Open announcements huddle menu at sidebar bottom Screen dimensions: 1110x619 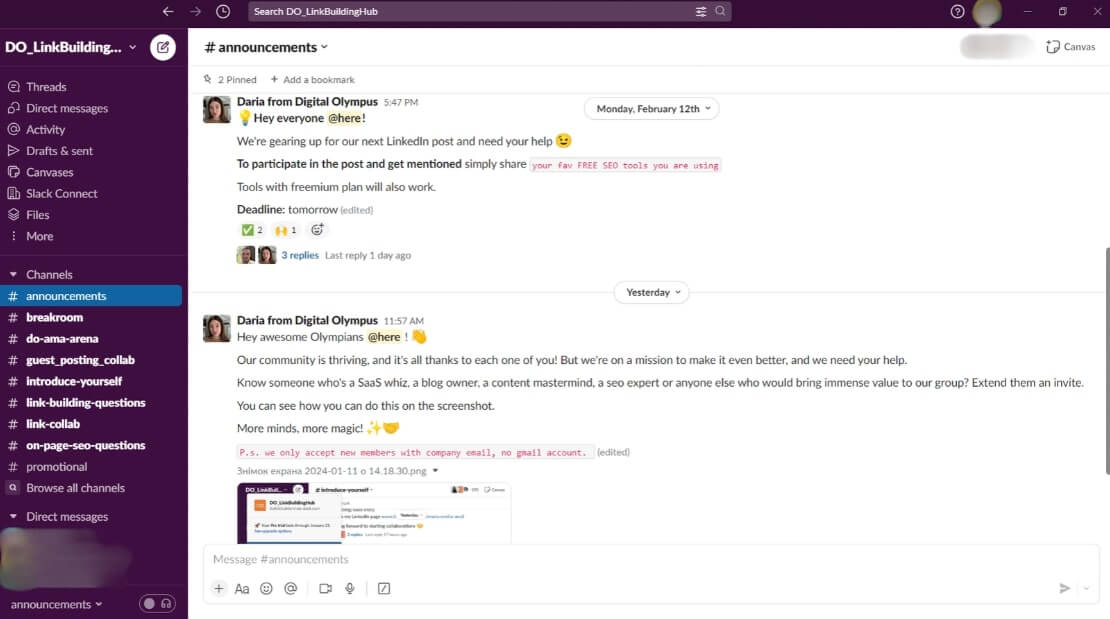57,604
